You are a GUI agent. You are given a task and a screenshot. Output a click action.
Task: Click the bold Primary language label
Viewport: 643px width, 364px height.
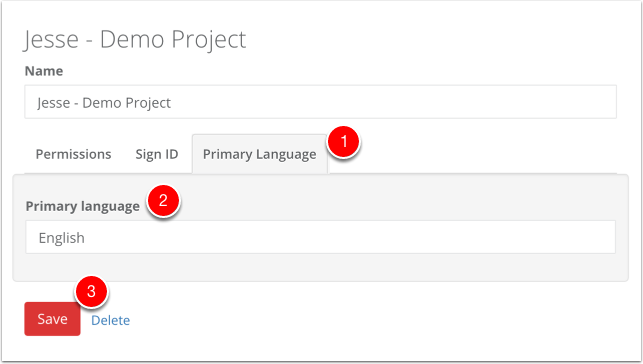82,206
